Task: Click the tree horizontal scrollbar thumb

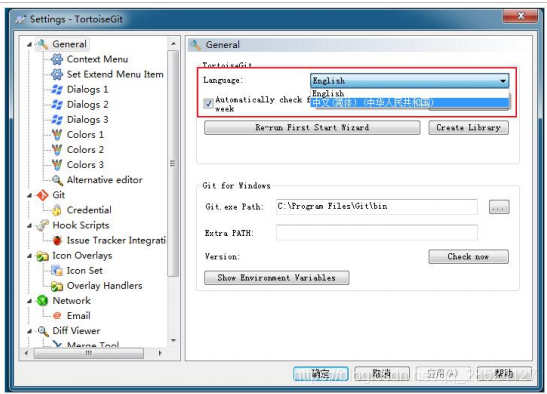Action: point(89,353)
